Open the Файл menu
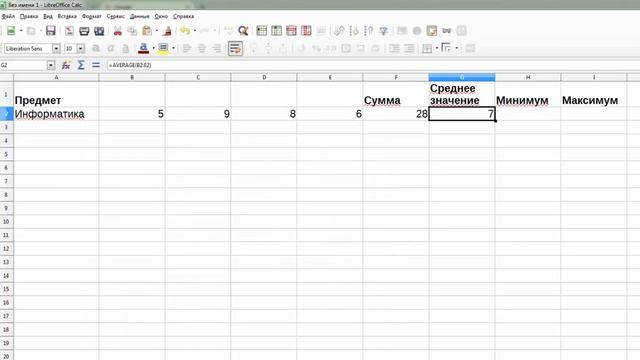Viewport: 640px width, 360px height. [8, 16]
